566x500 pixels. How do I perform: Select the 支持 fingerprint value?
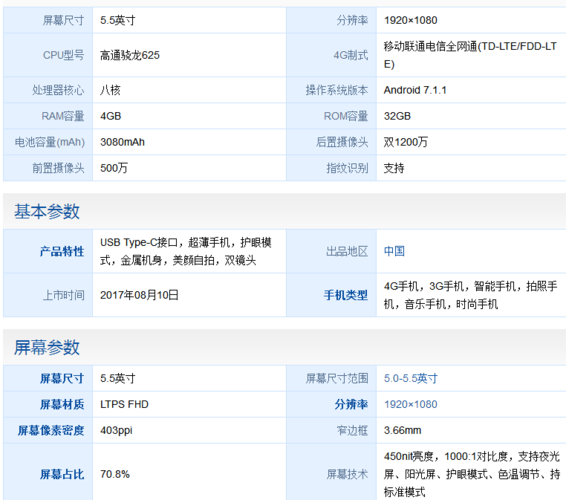[x=394, y=168]
